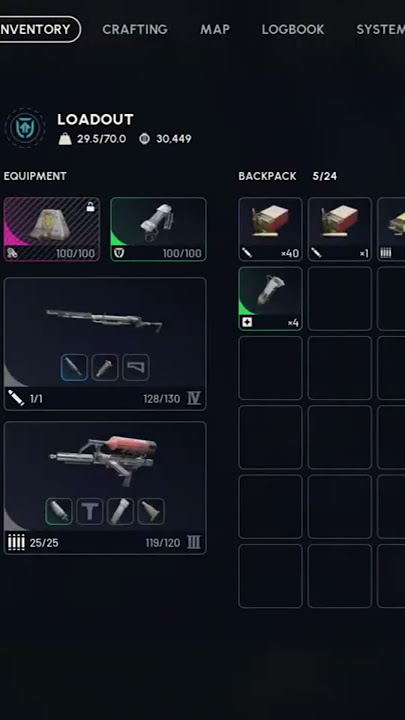Click the lock icon on augment slot

coord(91,207)
